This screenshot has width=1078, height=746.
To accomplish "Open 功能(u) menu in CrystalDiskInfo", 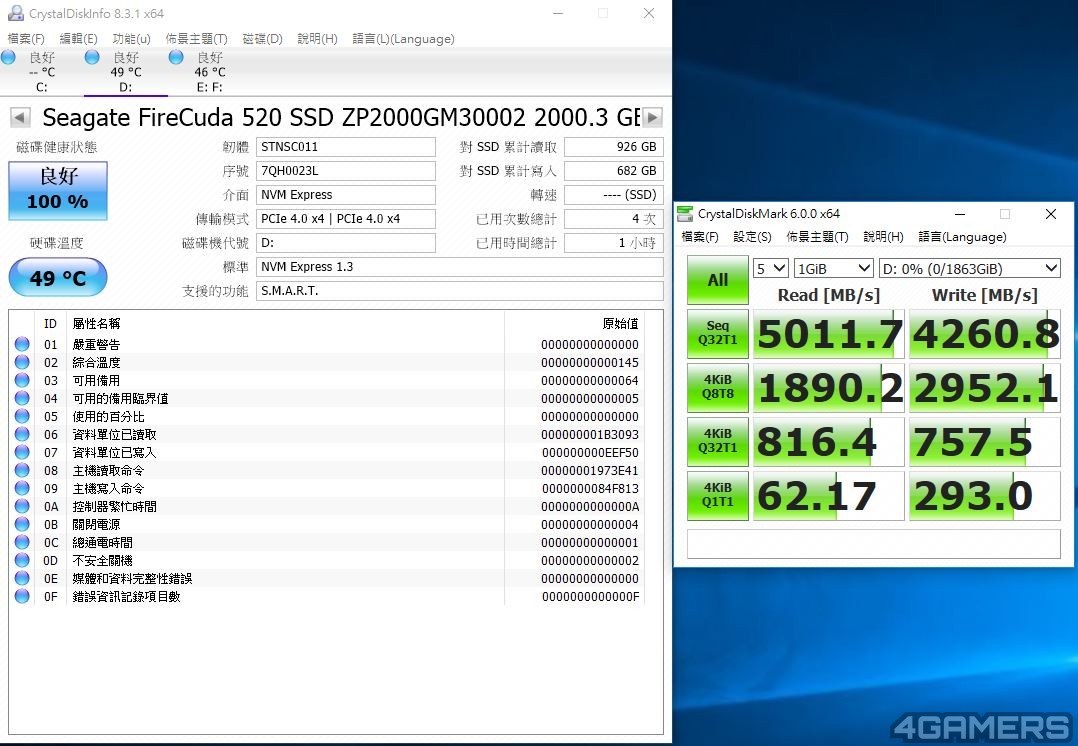I will (x=131, y=39).
